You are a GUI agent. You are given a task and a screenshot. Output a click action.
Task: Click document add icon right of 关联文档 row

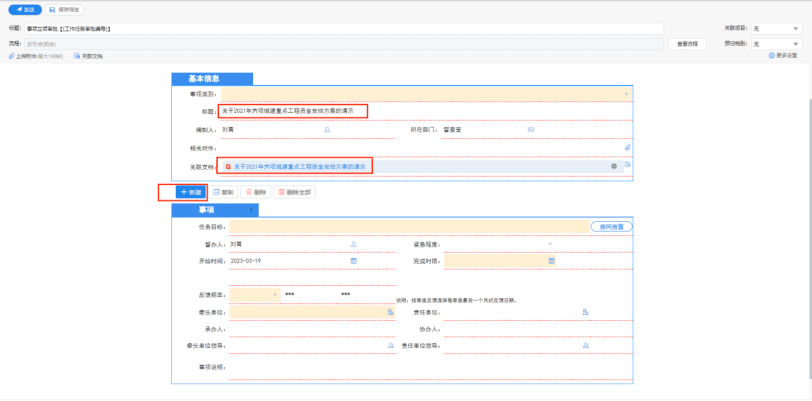pos(628,164)
